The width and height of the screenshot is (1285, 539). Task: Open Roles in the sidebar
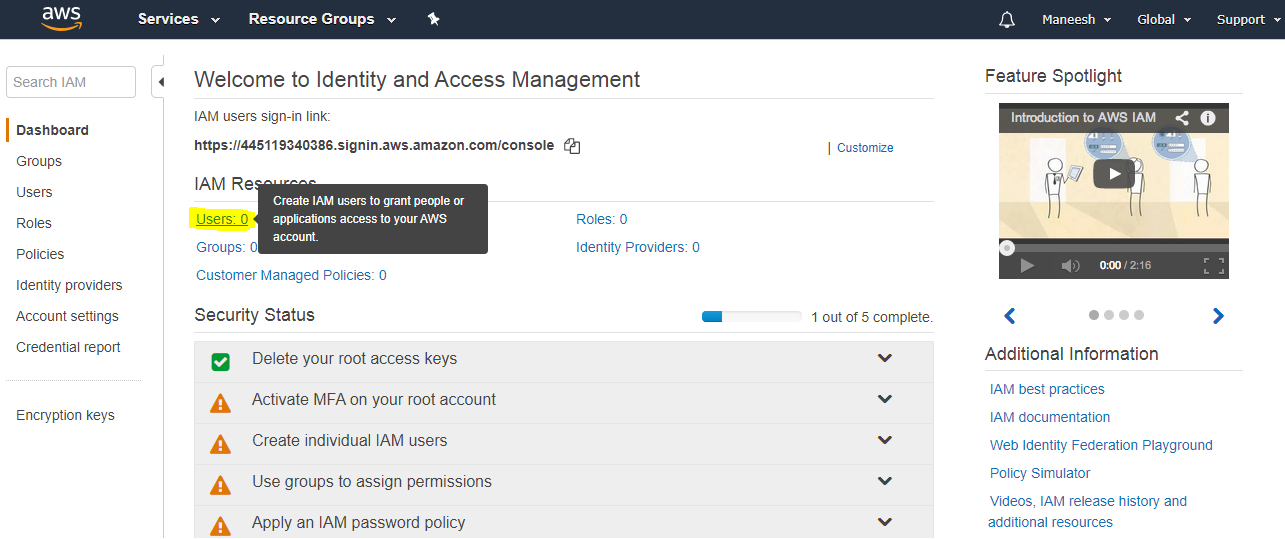(34, 223)
